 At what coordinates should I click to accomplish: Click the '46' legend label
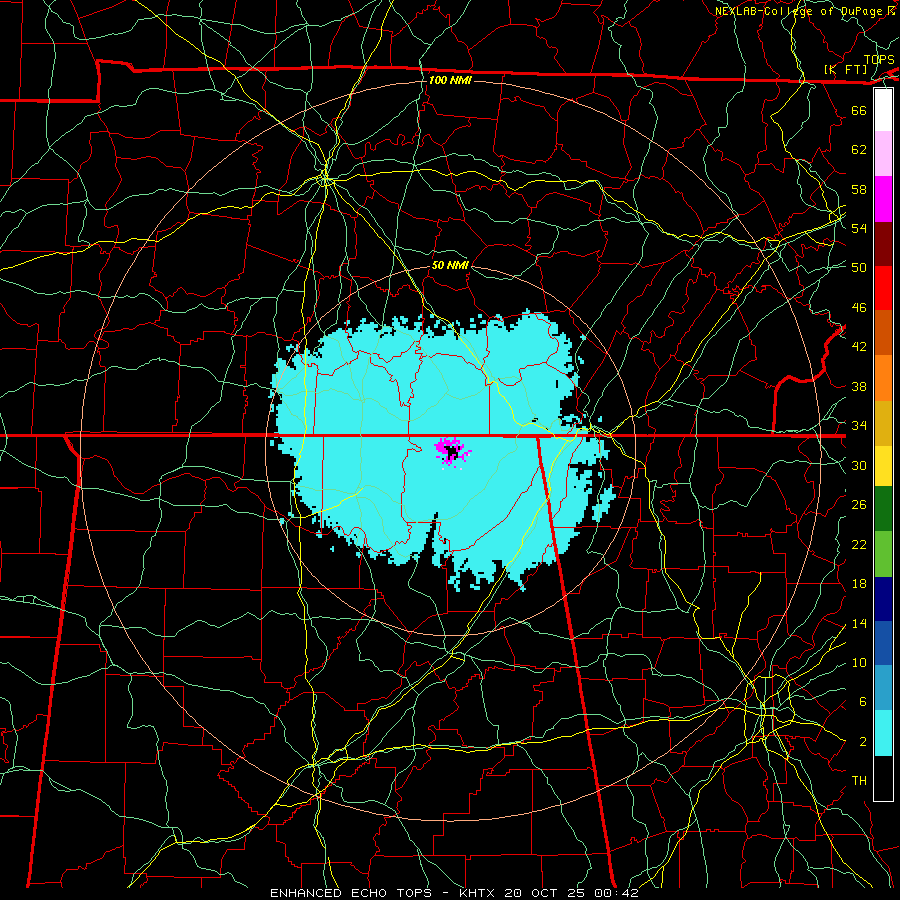click(859, 307)
